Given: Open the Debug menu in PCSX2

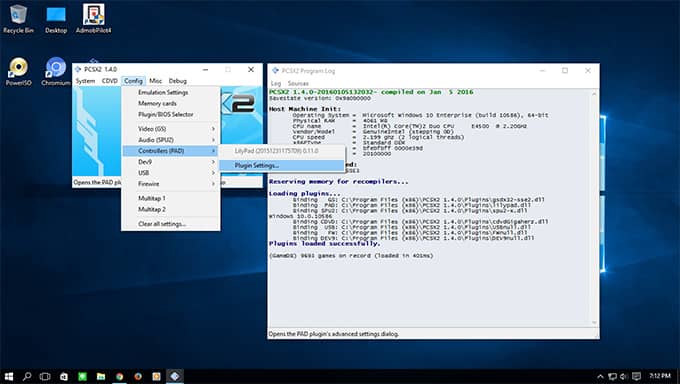Looking at the screenshot, I should click(178, 81).
